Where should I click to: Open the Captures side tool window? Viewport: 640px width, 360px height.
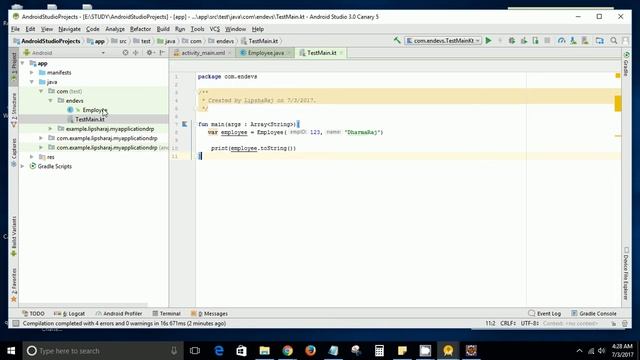13,152
